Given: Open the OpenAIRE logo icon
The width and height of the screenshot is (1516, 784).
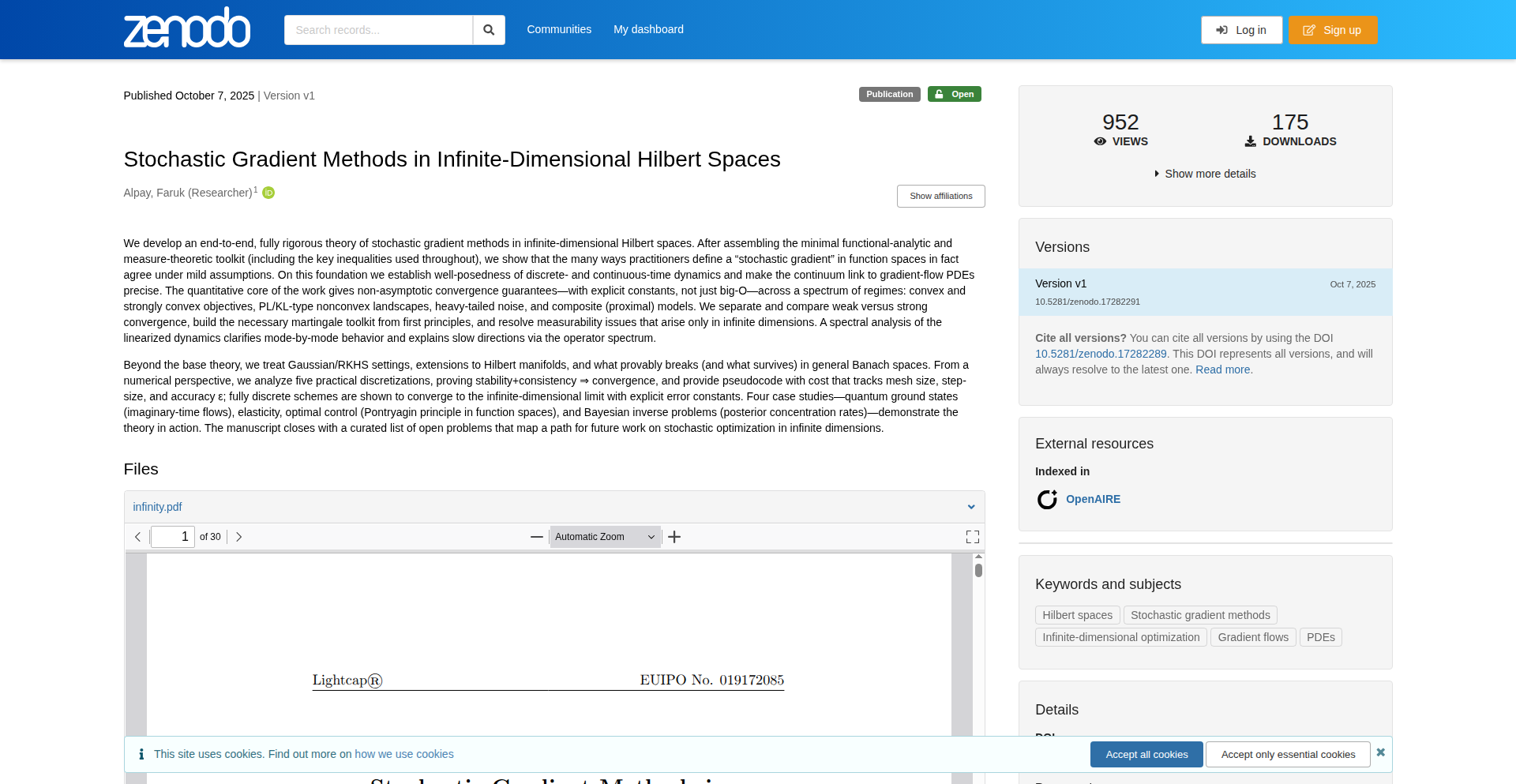Looking at the screenshot, I should 1047,499.
